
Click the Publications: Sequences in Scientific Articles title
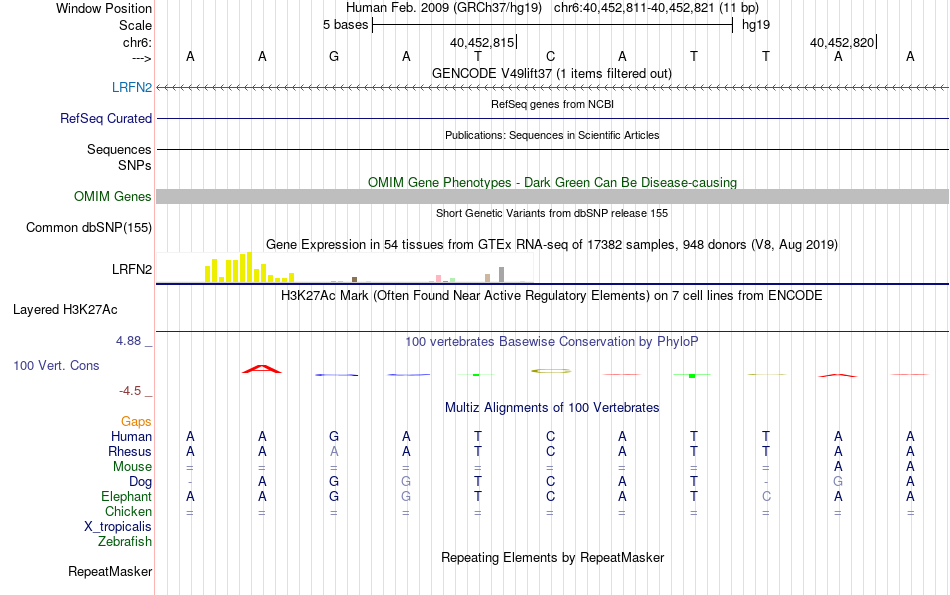[552, 135]
